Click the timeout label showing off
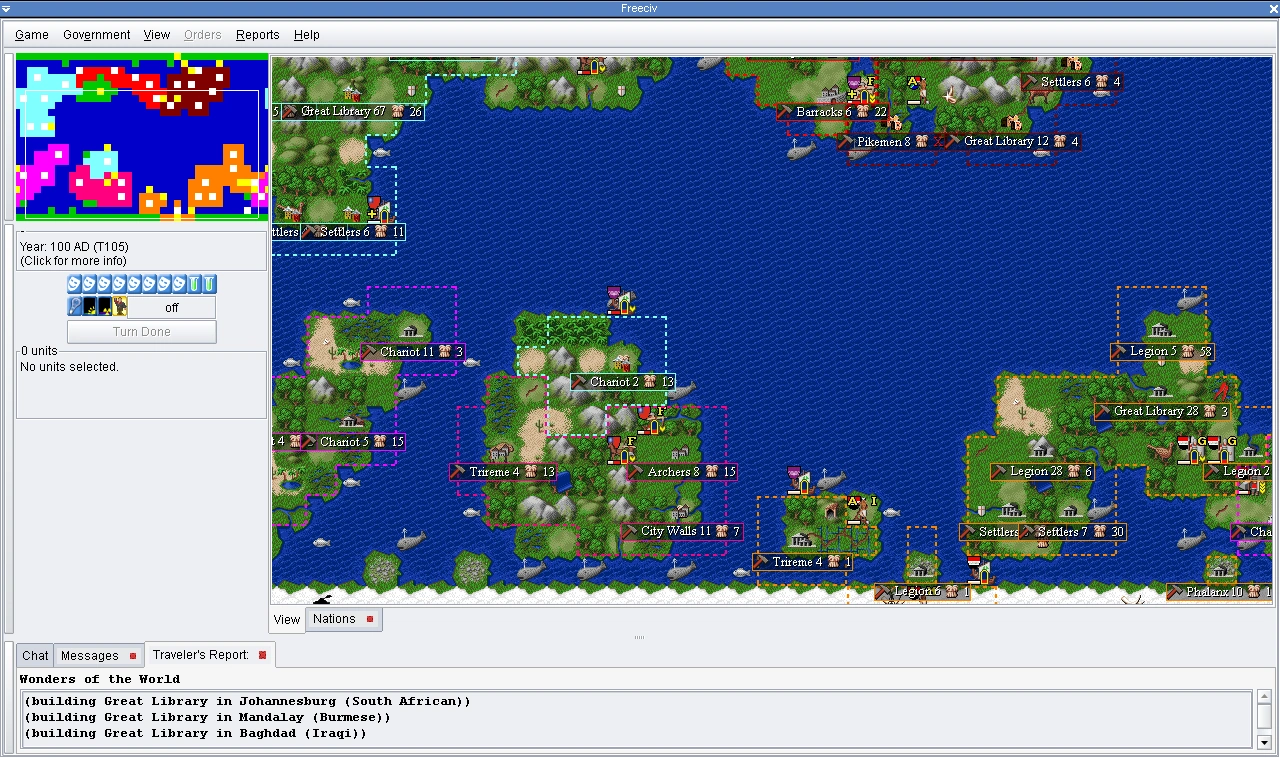Screen dimensions: 1280x758 click(x=172, y=307)
